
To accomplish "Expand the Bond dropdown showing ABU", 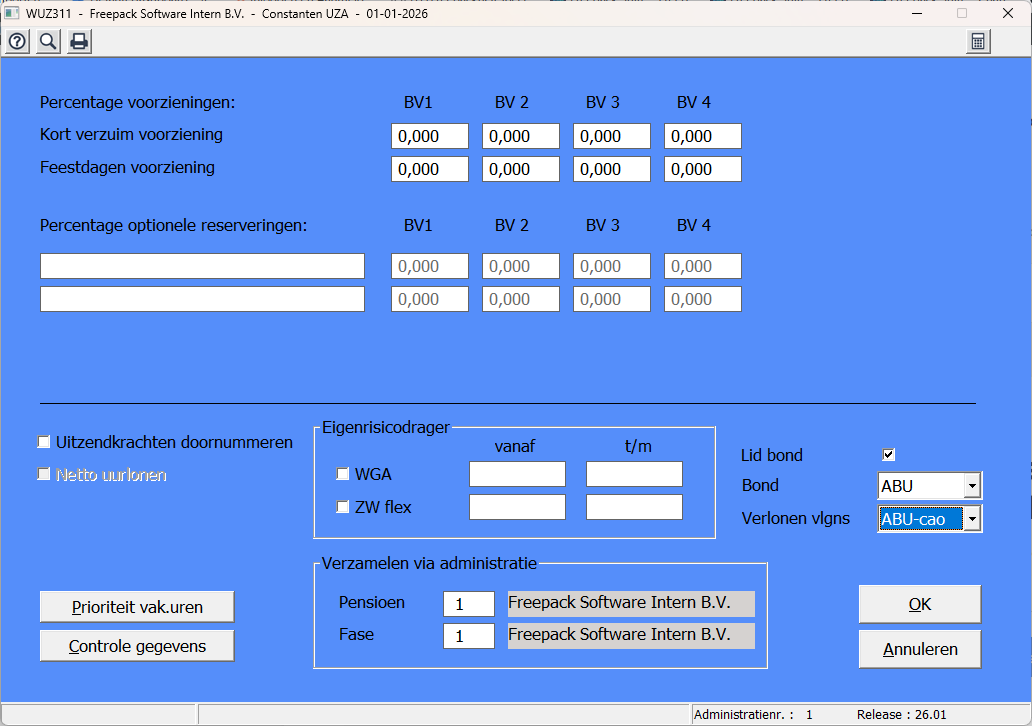I will [971, 487].
